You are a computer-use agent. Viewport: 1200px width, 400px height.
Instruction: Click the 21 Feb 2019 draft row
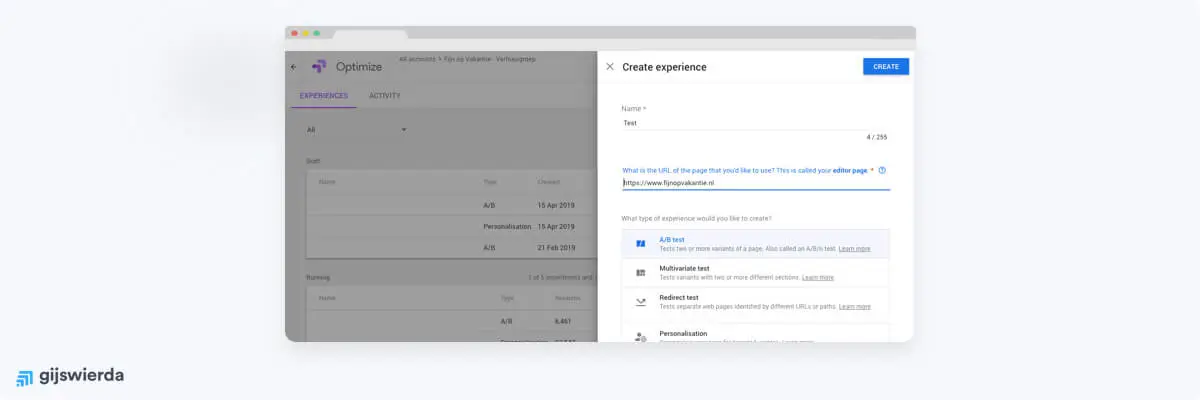tap(452, 247)
